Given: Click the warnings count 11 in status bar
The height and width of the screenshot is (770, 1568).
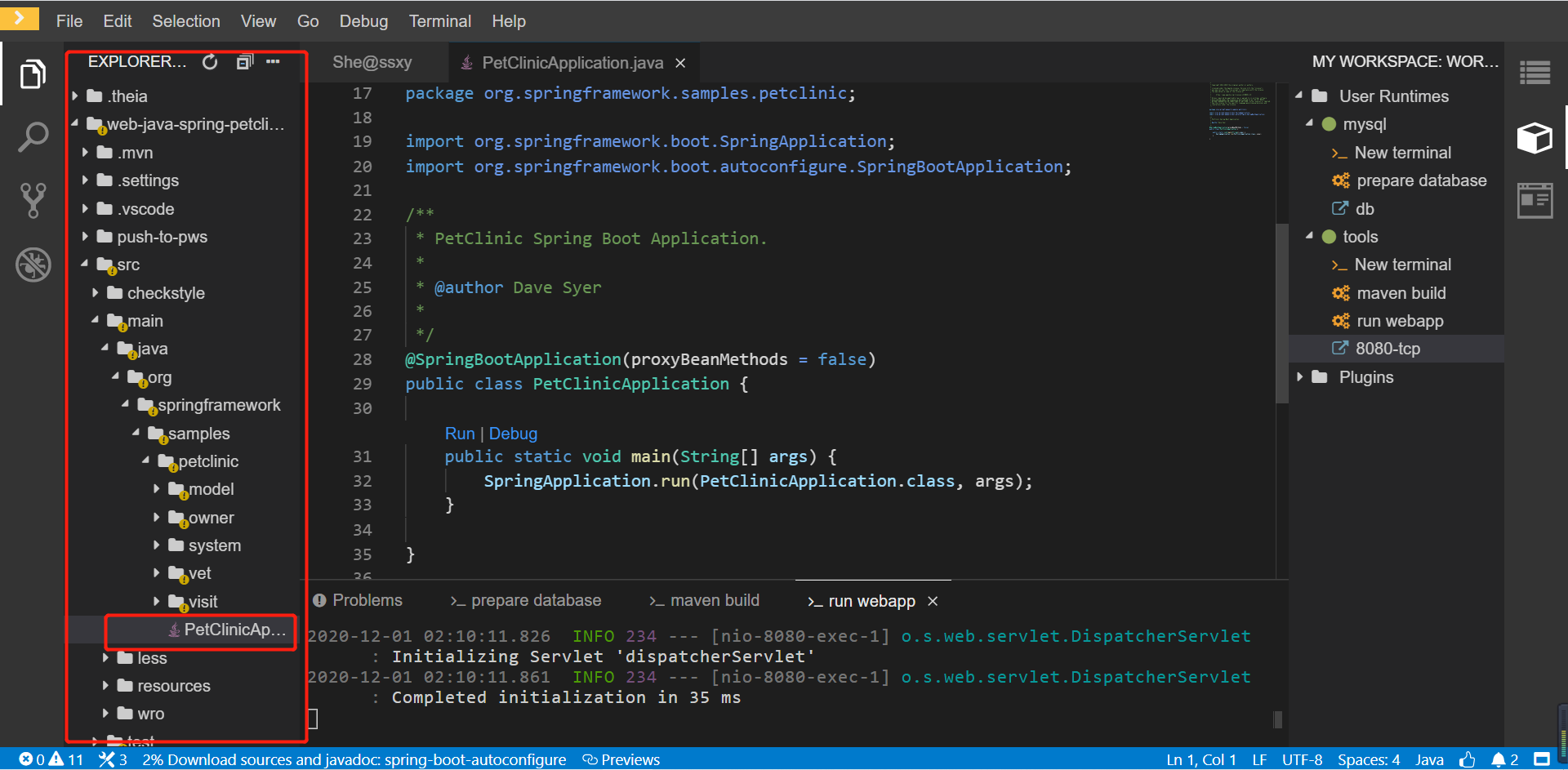Looking at the screenshot, I should pyautogui.click(x=66, y=759).
